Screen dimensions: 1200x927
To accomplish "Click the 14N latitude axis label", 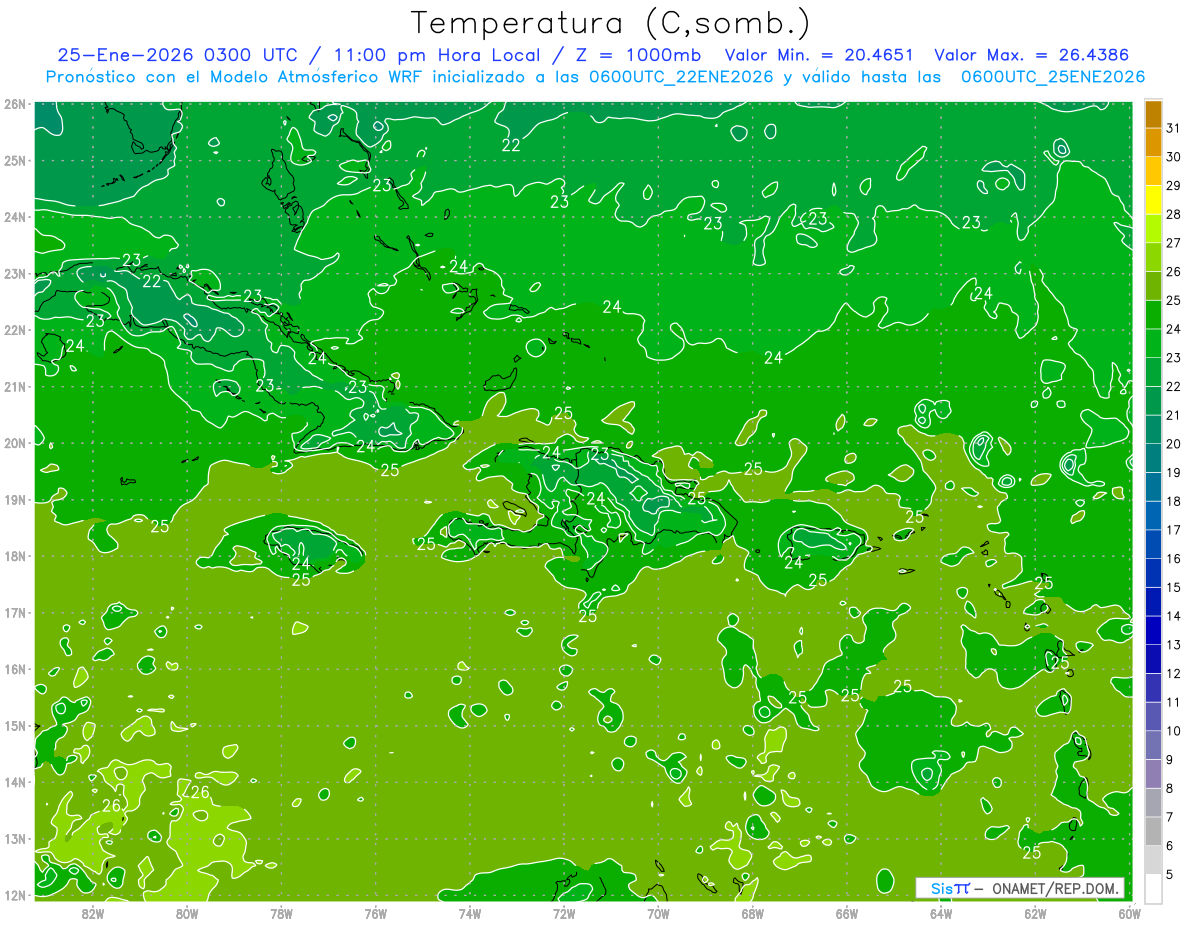I will click(x=15, y=782).
